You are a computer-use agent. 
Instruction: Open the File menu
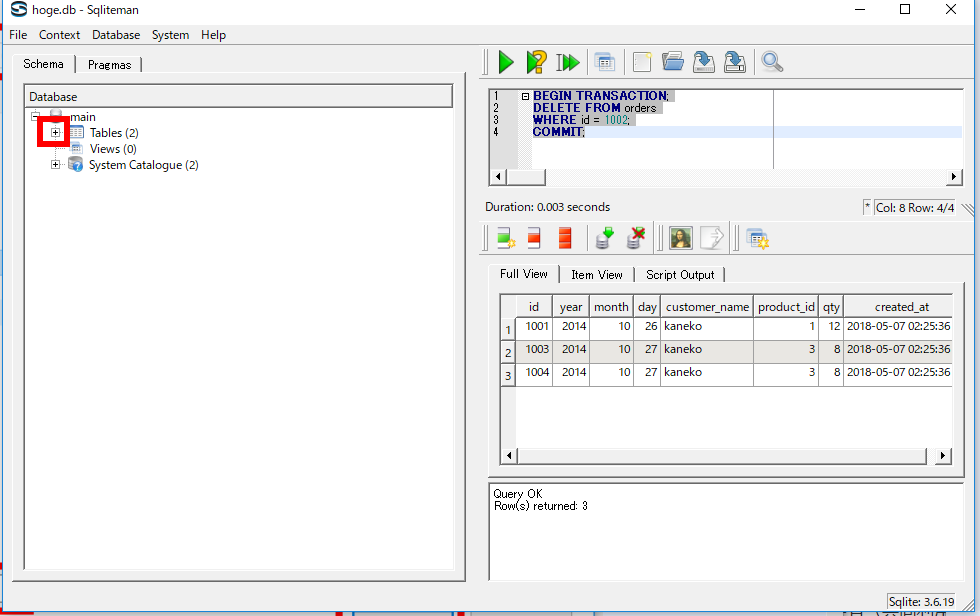point(18,35)
